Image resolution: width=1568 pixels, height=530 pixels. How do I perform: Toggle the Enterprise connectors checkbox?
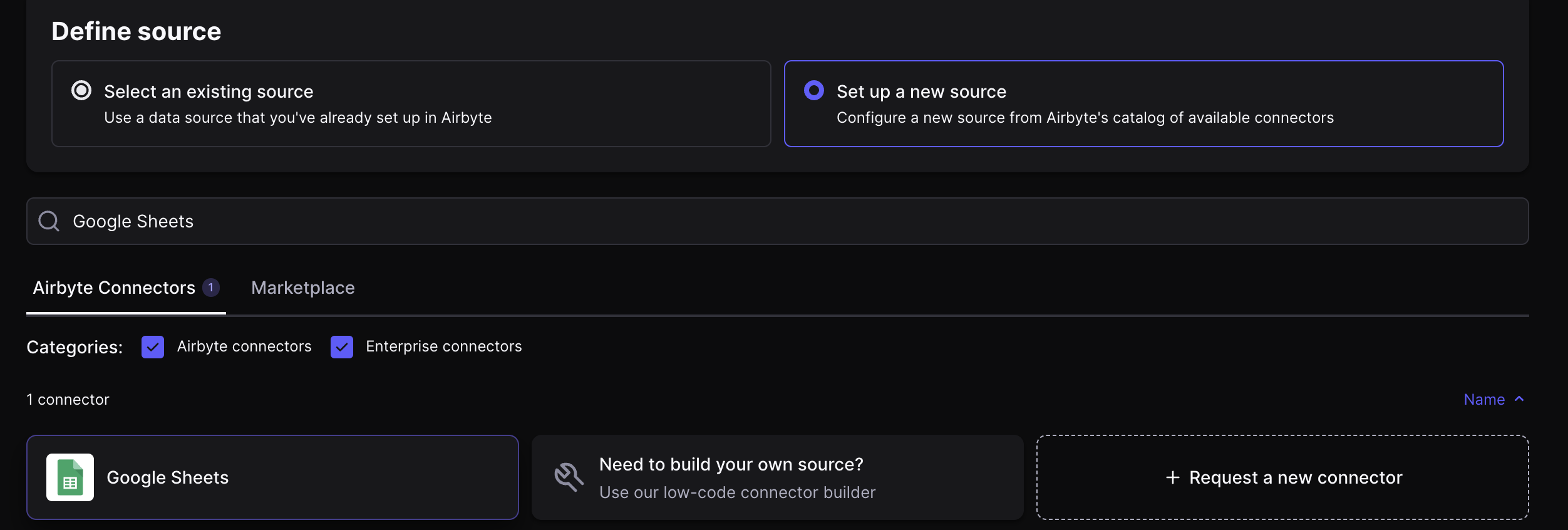pos(342,346)
